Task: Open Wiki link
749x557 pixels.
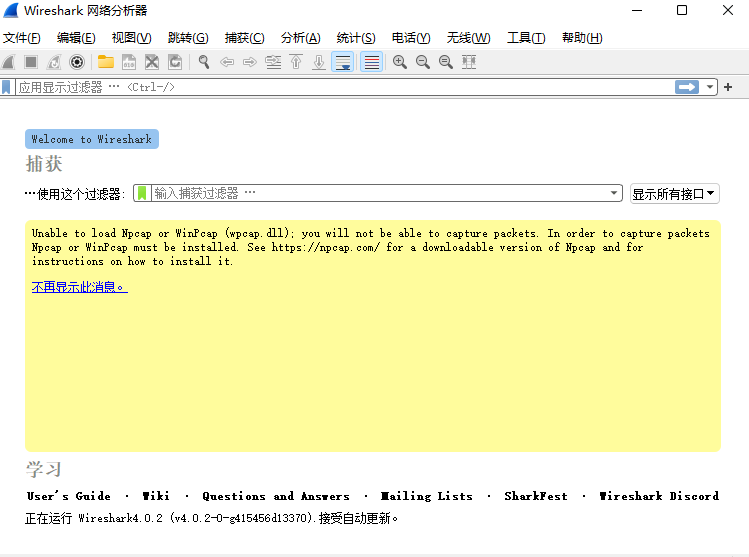Action: [x=156, y=496]
